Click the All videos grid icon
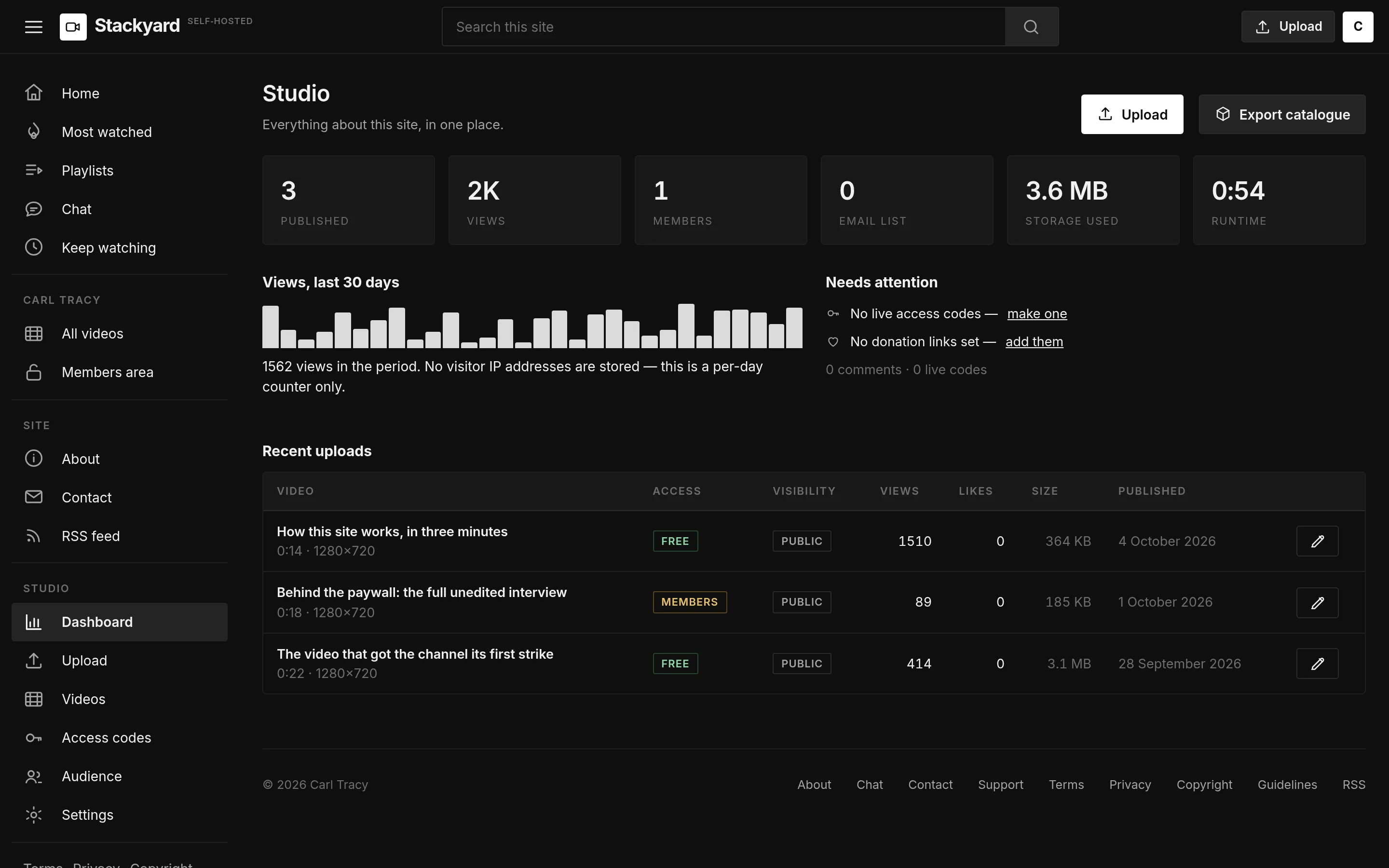The image size is (1389, 868). pyautogui.click(x=34, y=334)
